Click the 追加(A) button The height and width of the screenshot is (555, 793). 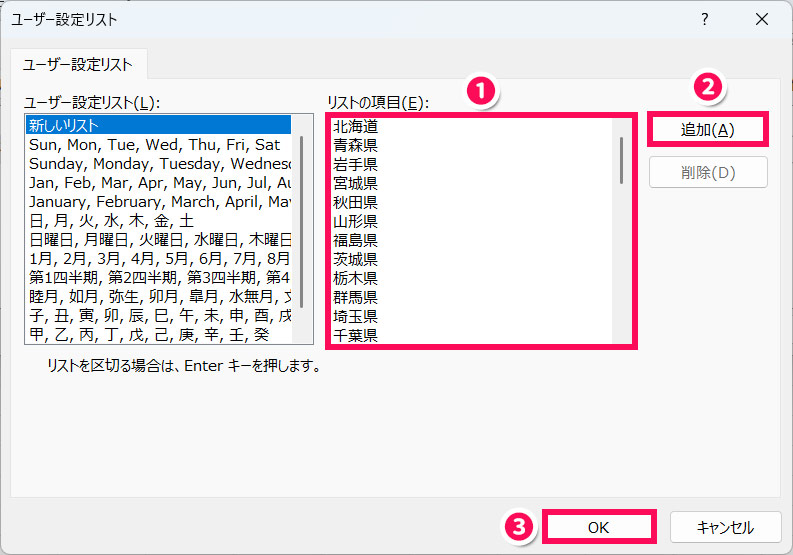click(x=708, y=130)
